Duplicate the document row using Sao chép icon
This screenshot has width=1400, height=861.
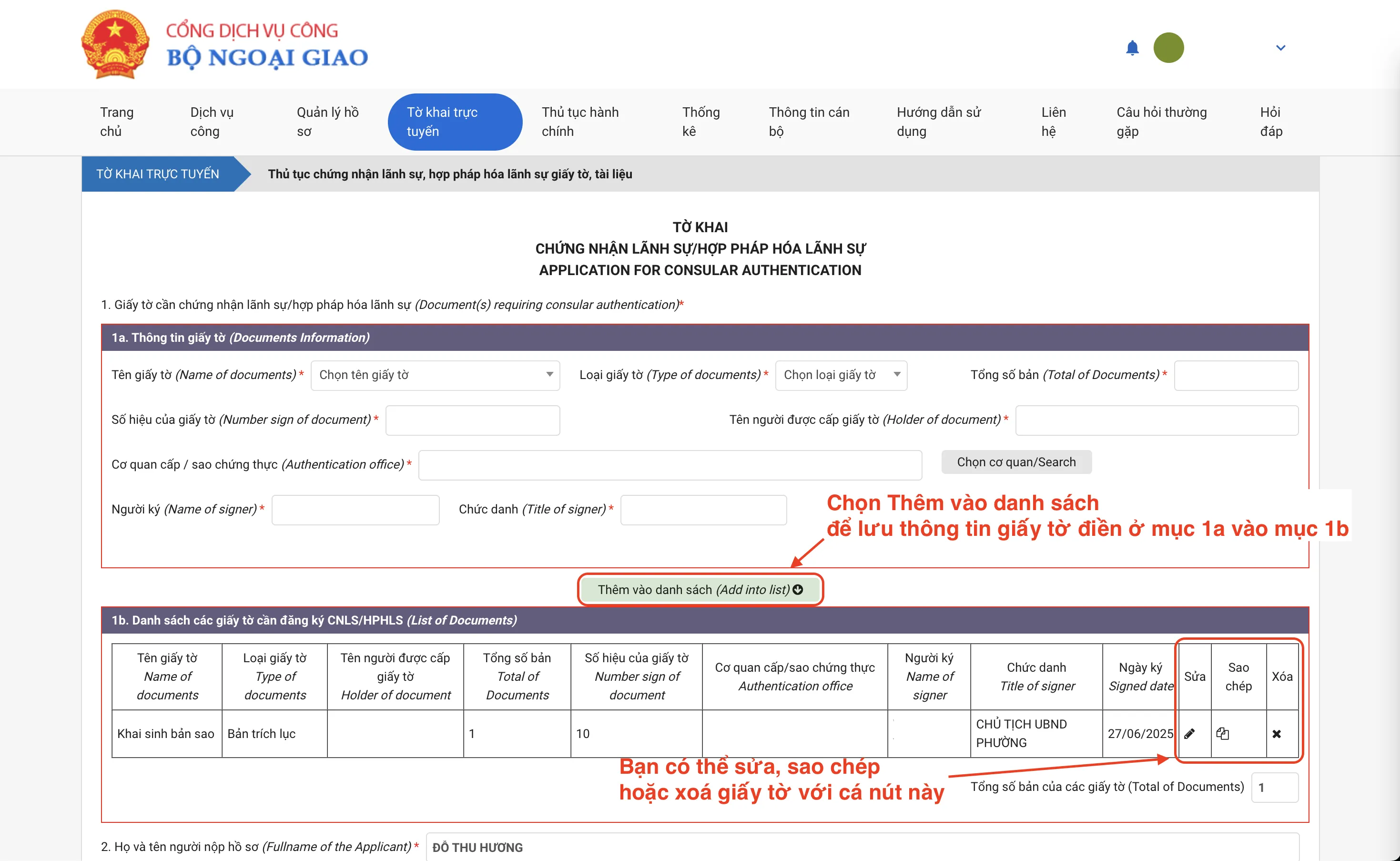(1224, 733)
